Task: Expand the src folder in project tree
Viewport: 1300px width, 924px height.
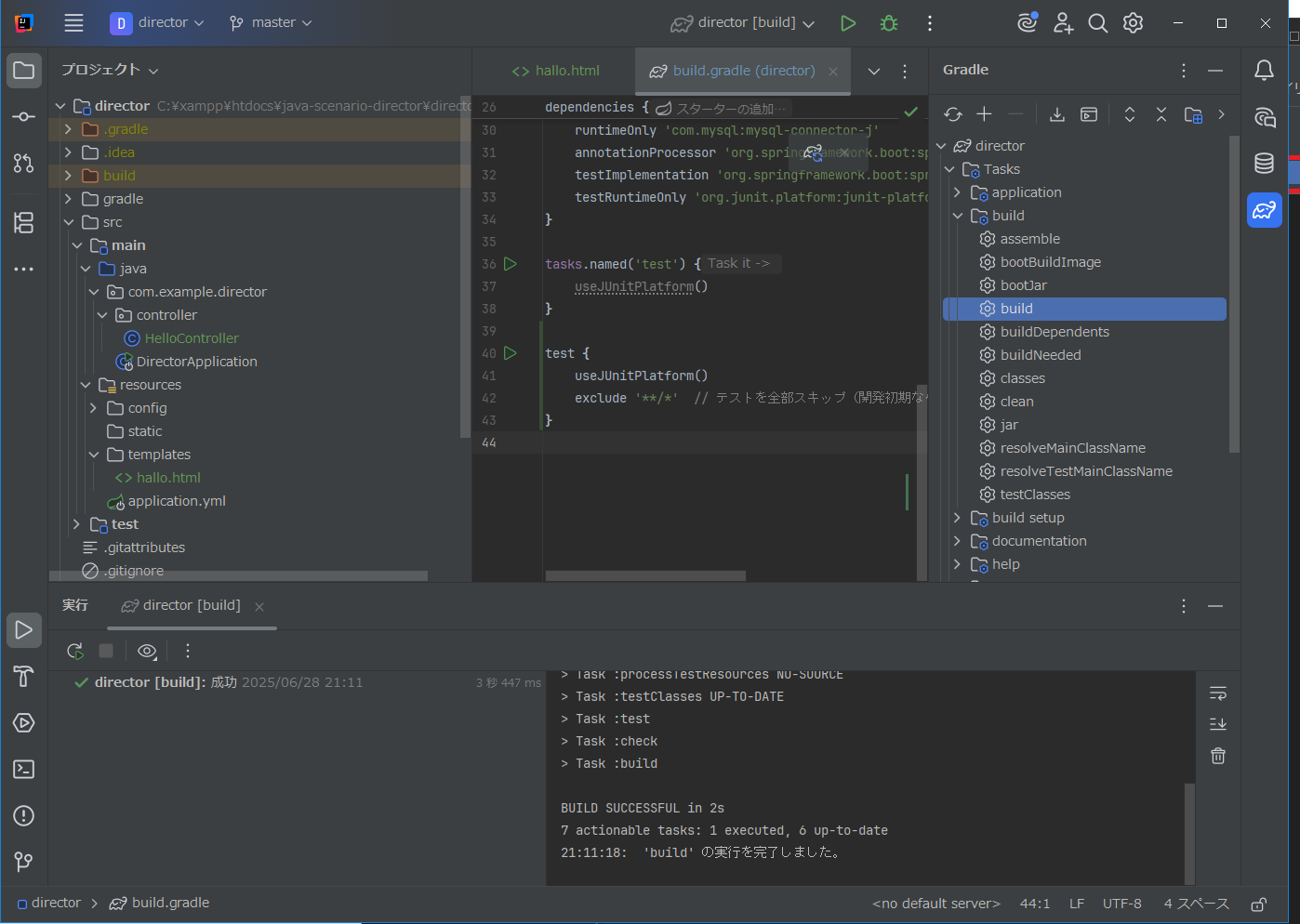Action: click(x=67, y=221)
